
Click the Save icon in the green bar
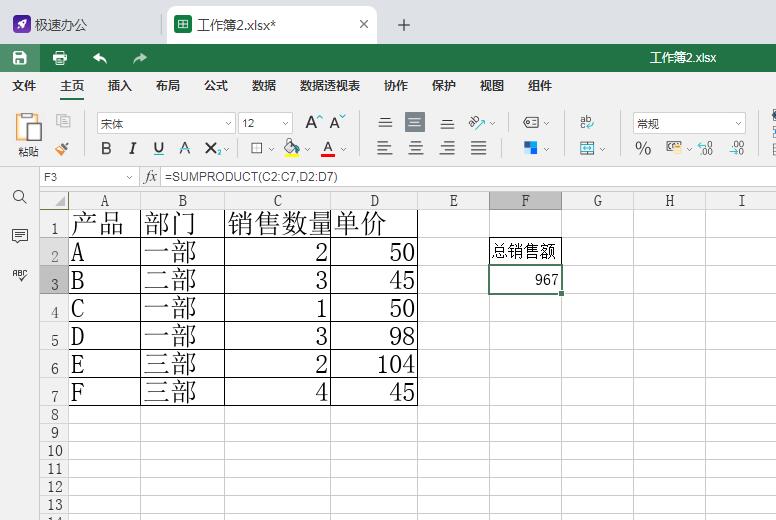click(20, 58)
